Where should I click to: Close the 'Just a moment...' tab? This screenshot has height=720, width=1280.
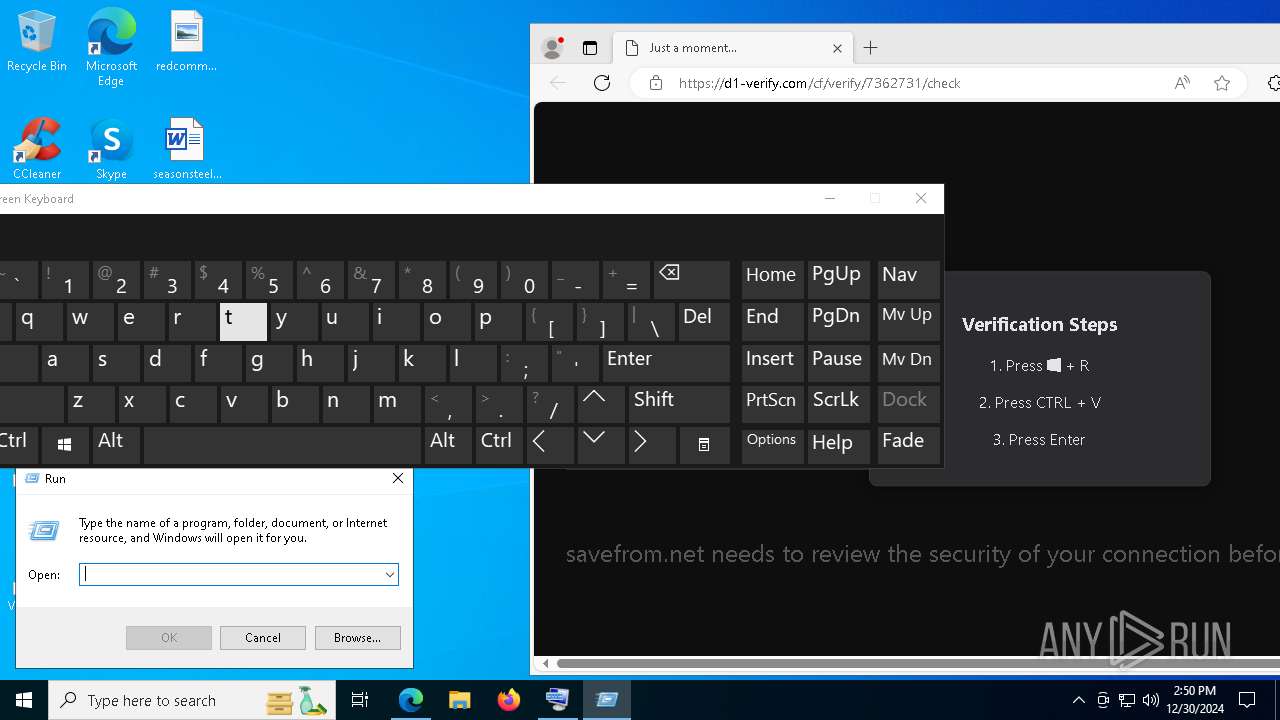[x=838, y=48]
